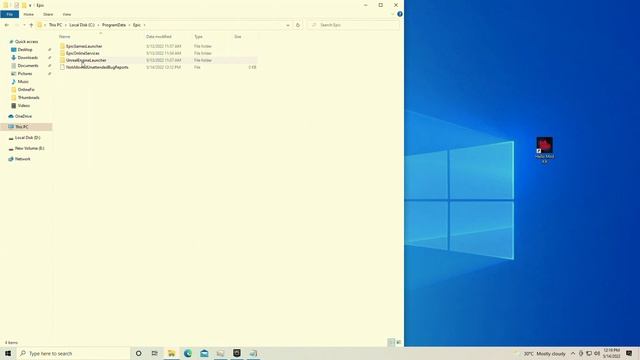This screenshot has height=360, width=640.
Task: Select New Volume (E:) in navigation pane
Action: click(29, 149)
